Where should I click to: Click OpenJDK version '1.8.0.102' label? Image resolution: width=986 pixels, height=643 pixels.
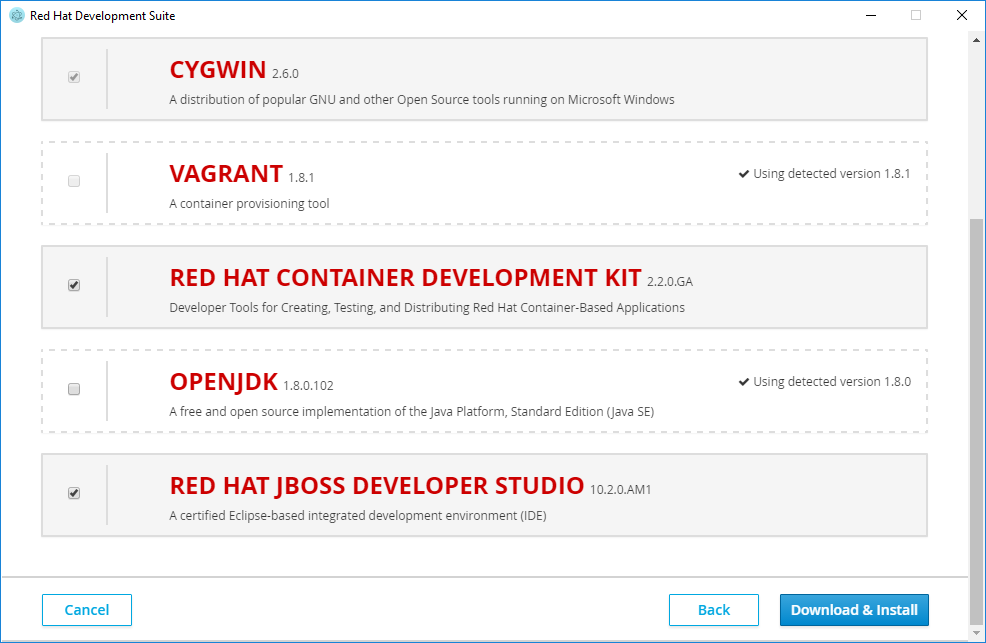pos(308,386)
